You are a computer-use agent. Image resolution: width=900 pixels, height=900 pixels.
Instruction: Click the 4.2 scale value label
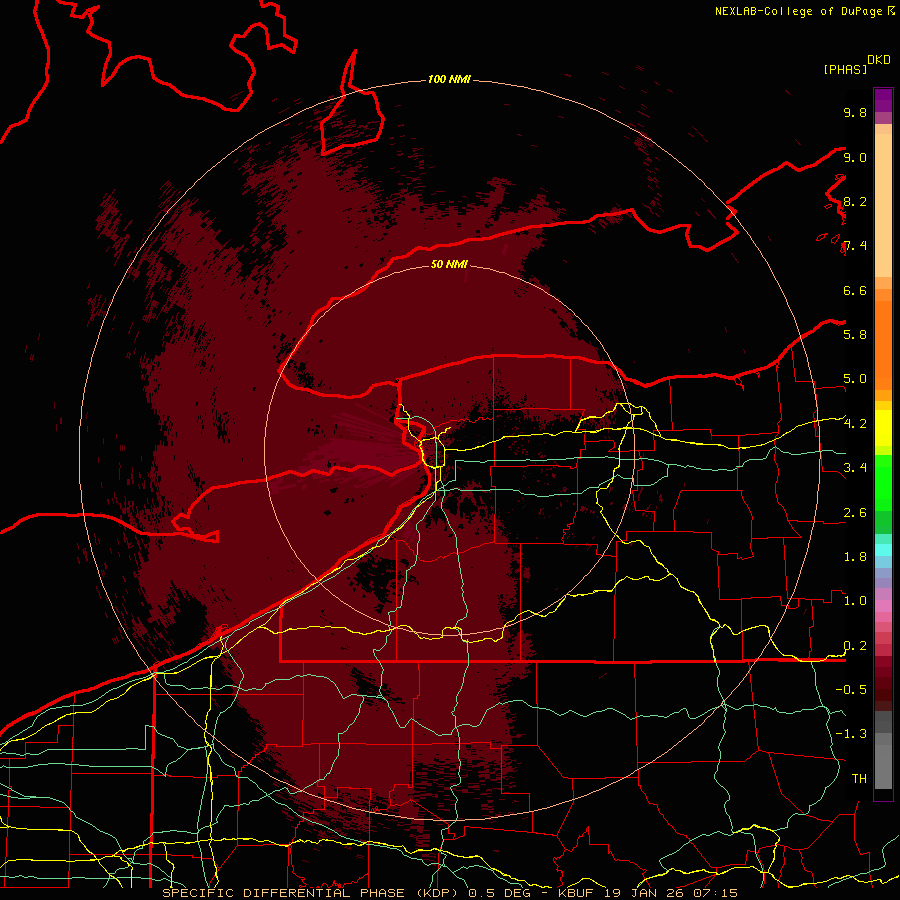tap(855, 424)
